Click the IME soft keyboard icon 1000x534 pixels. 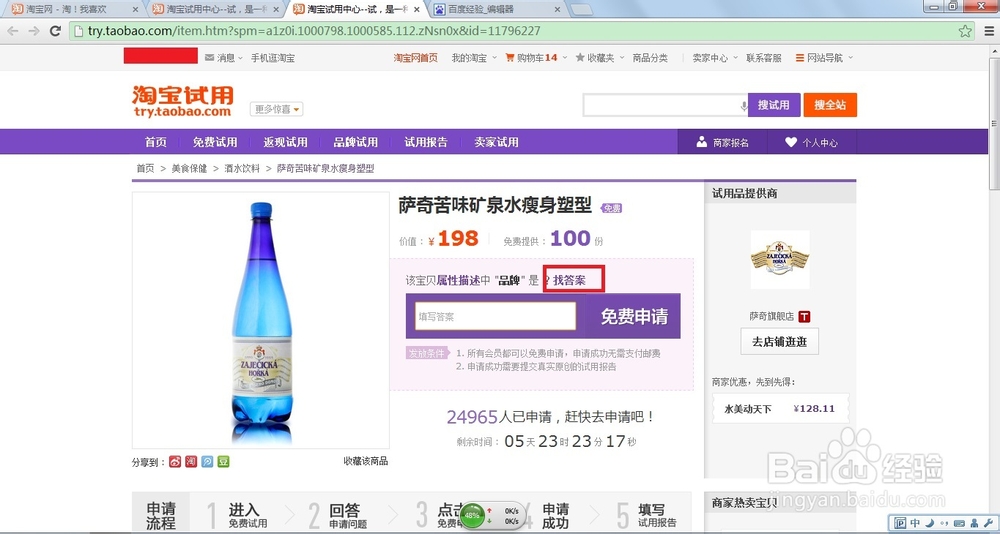click(958, 523)
